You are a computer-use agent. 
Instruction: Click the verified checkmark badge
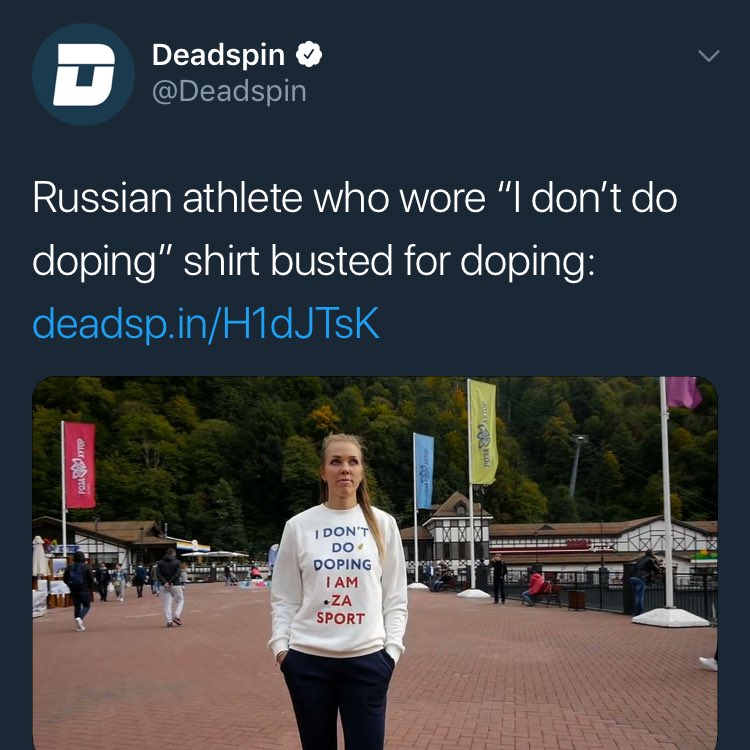pyautogui.click(x=309, y=55)
